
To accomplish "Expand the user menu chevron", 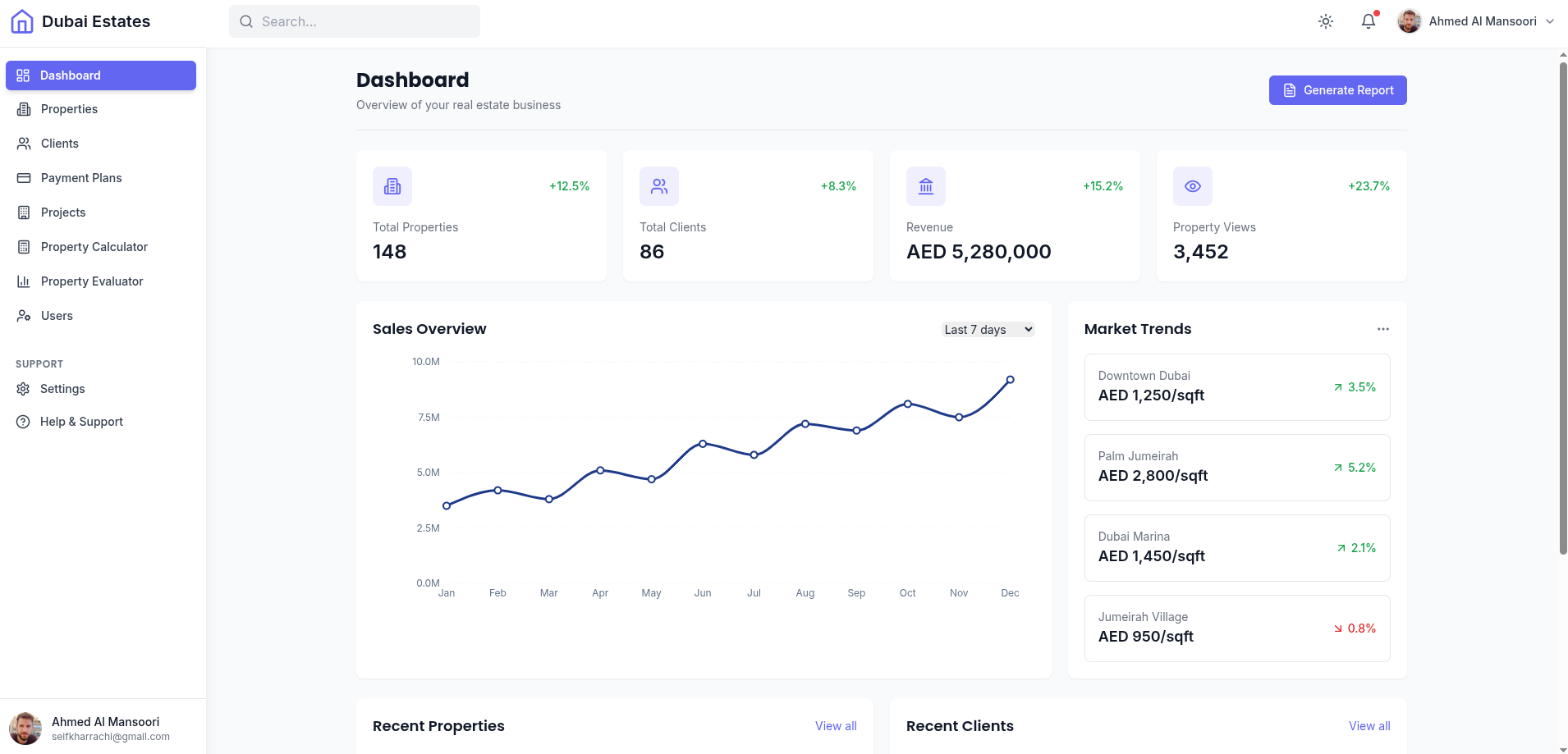I will coord(1550,21).
